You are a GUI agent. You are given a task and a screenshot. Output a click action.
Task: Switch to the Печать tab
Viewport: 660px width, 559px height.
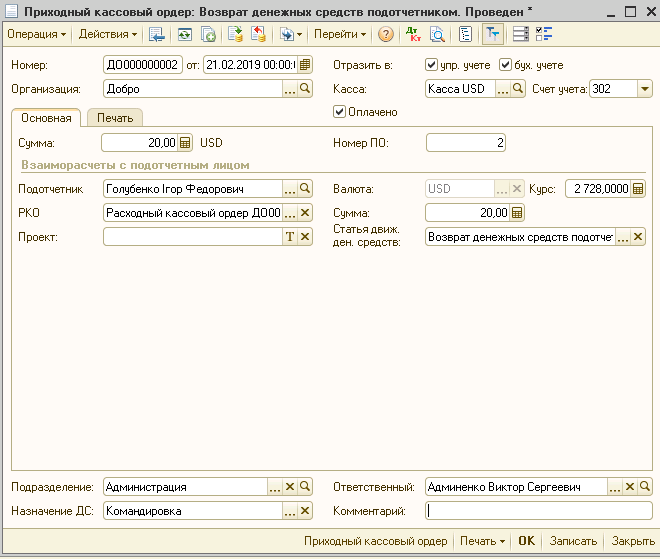point(115,118)
